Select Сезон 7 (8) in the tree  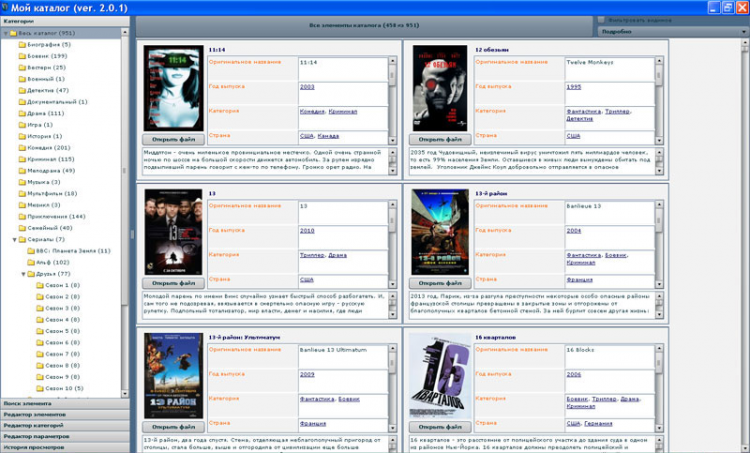(x=62, y=354)
